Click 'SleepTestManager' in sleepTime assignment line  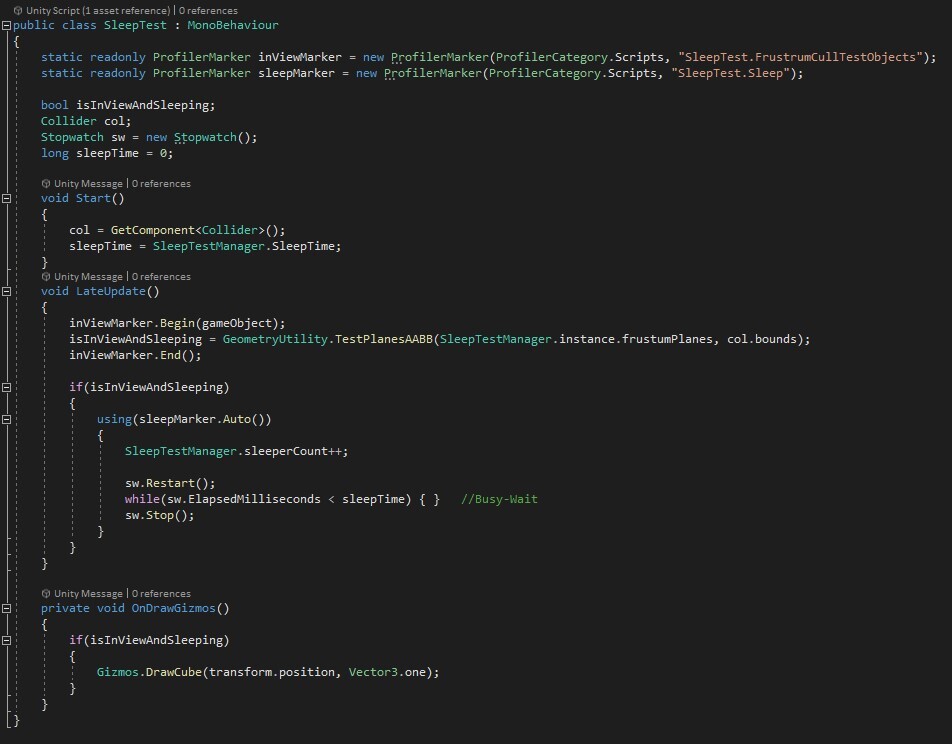click(208, 246)
